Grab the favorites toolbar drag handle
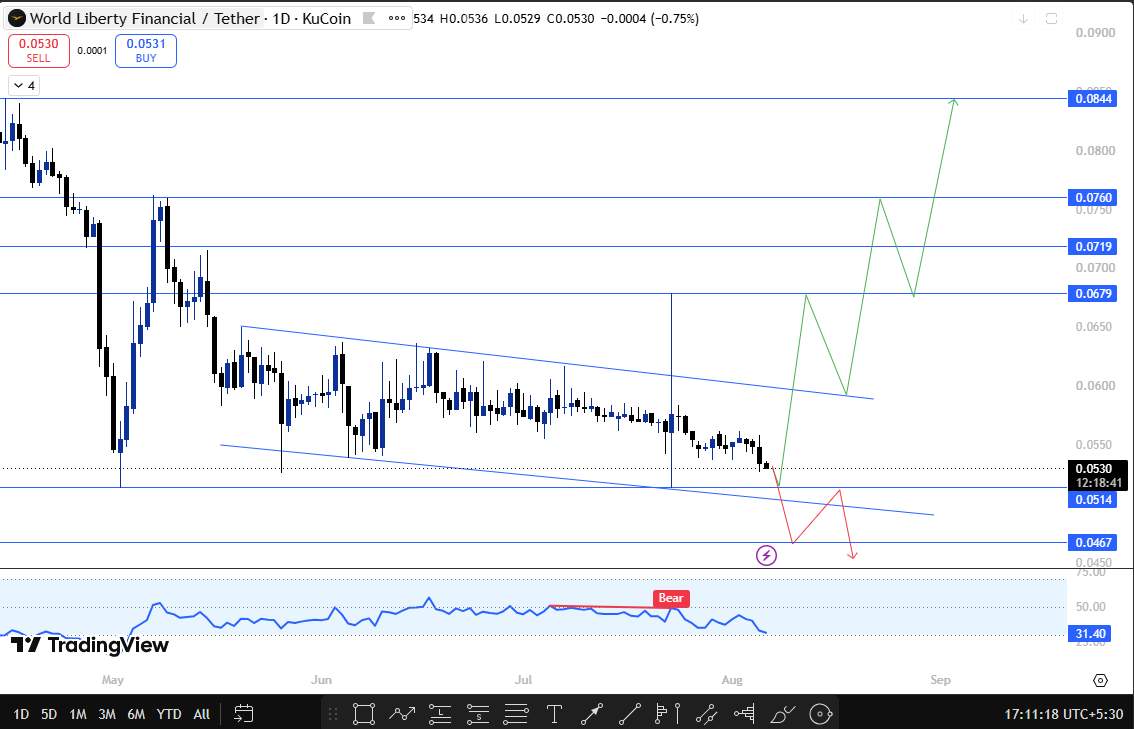Viewport: 1134px width, 729px height. tap(333, 714)
